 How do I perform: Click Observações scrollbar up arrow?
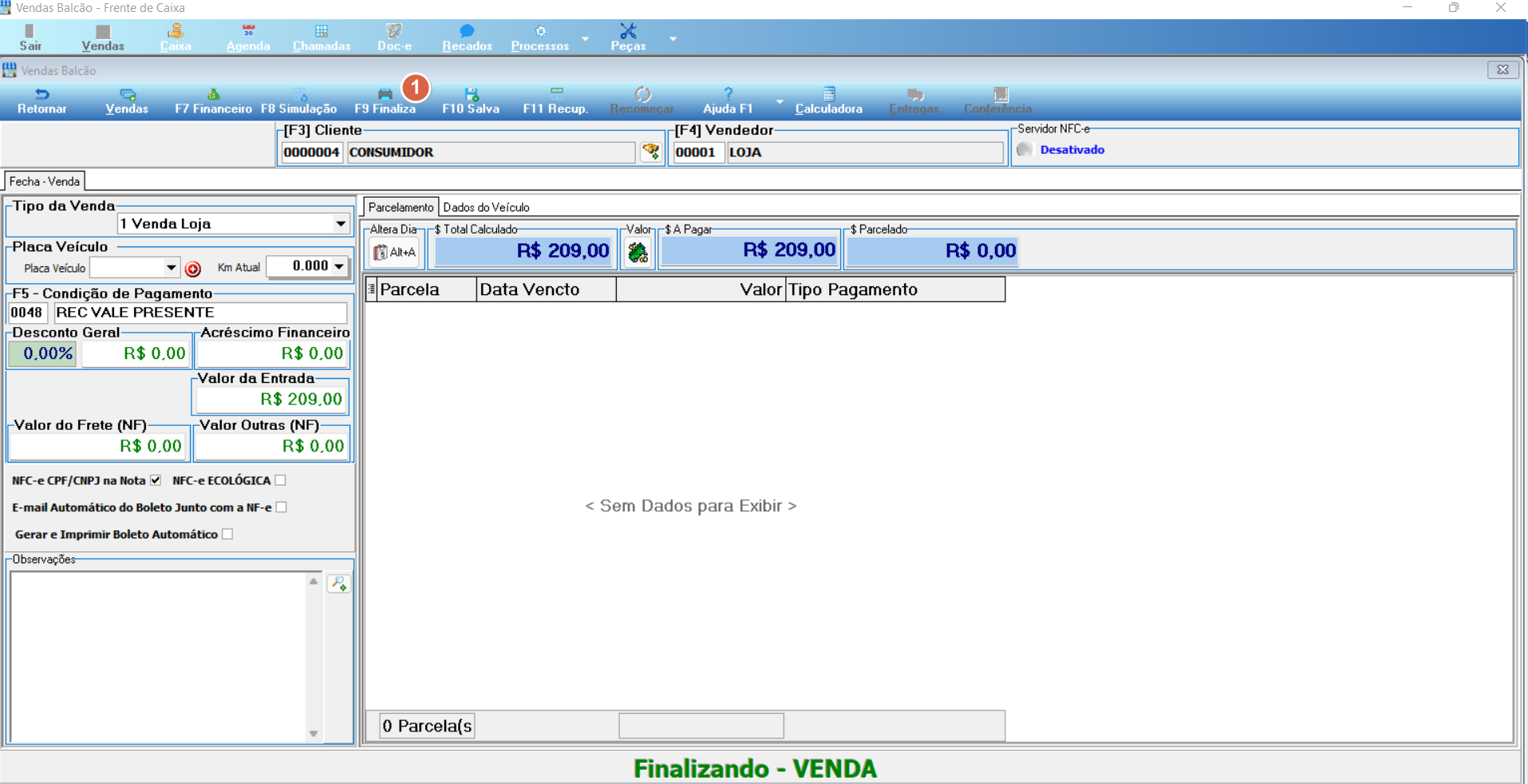tap(314, 581)
